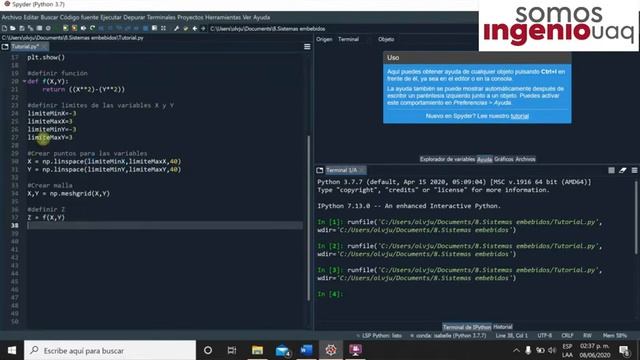Click the In [4]: console prompt

pyautogui.click(x=330, y=294)
